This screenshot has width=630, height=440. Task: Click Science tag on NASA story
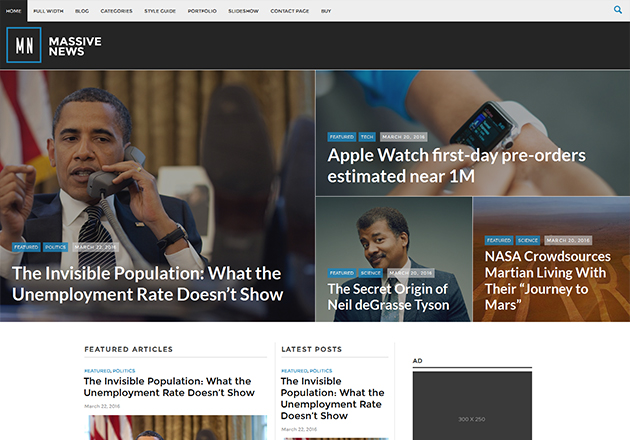528,240
